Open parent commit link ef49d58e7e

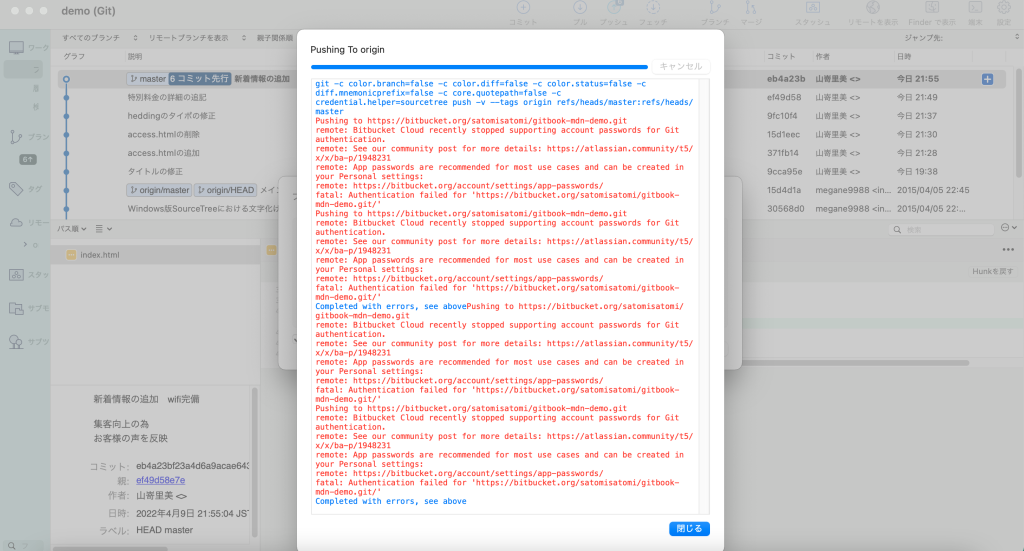tap(159, 480)
